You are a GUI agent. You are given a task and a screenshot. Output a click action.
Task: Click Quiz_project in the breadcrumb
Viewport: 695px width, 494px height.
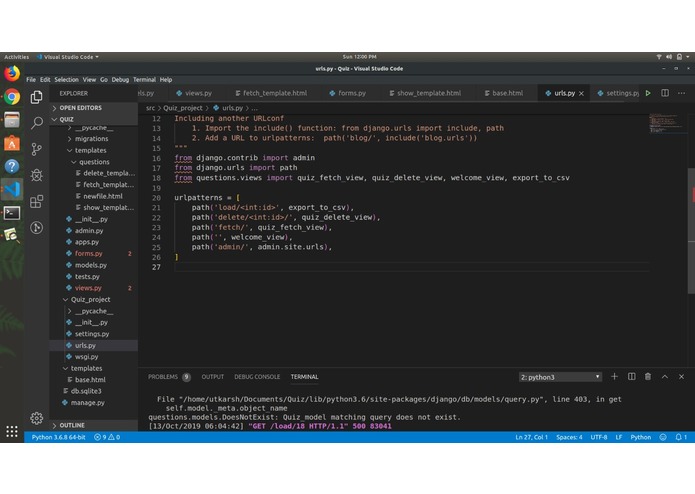click(183, 108)
